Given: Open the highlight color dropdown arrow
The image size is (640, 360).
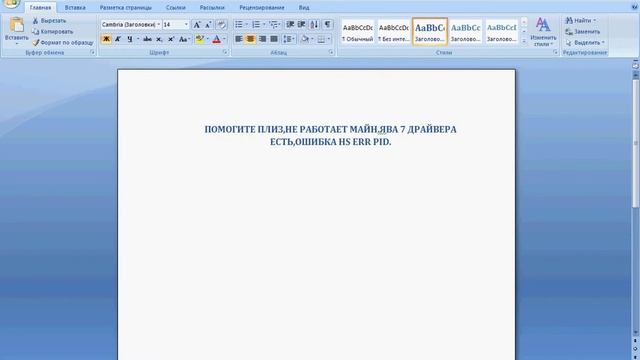Looking at the screenshot, I should tap(207, 39).
